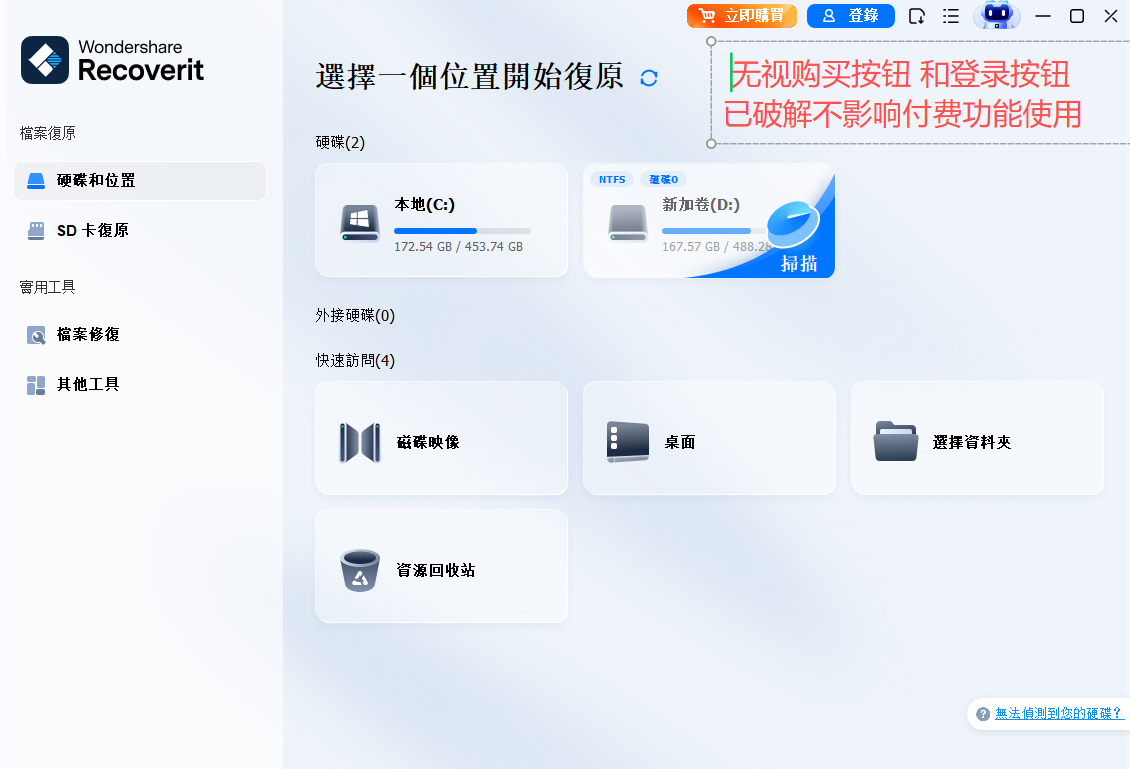Maximize the Recoverit window
This screenshot has width=1130, height=769.
pos(1077,16)
